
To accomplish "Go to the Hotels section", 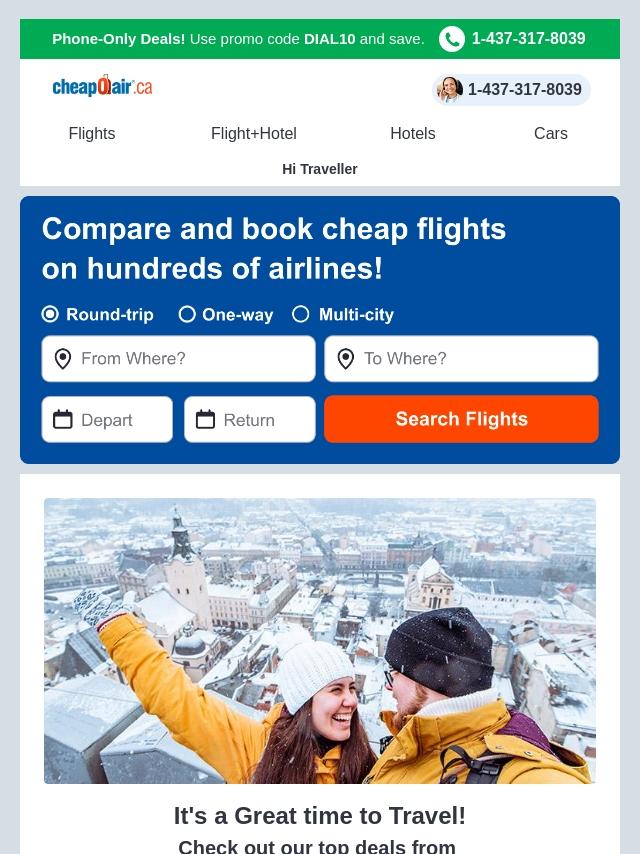I will [413, 133].
